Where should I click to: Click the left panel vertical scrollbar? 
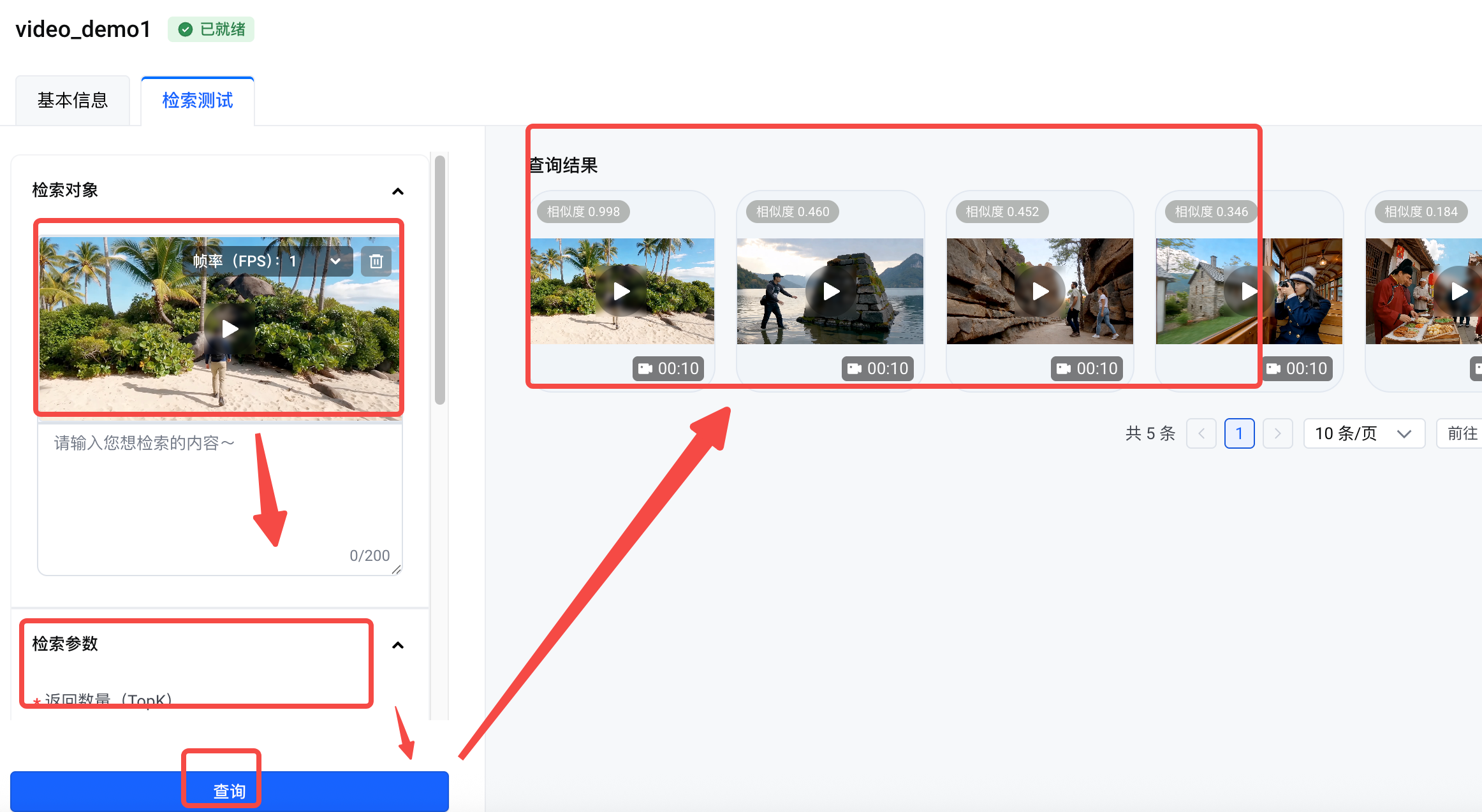pyautogui.click(x=439, y=280)
